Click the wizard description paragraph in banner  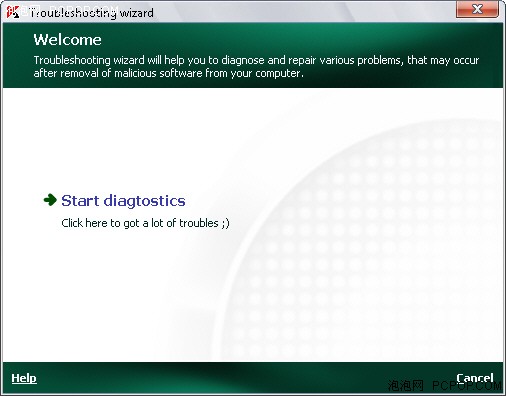(x=256, y=67)
